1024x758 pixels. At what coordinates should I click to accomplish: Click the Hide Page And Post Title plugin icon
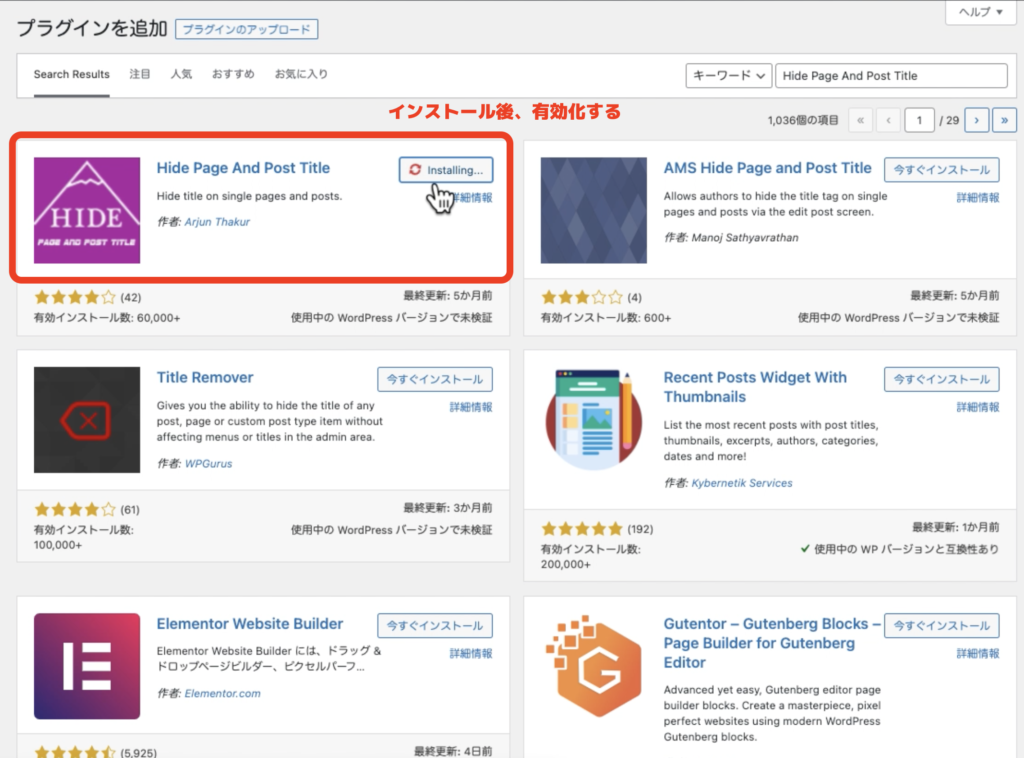pos(87,210)
